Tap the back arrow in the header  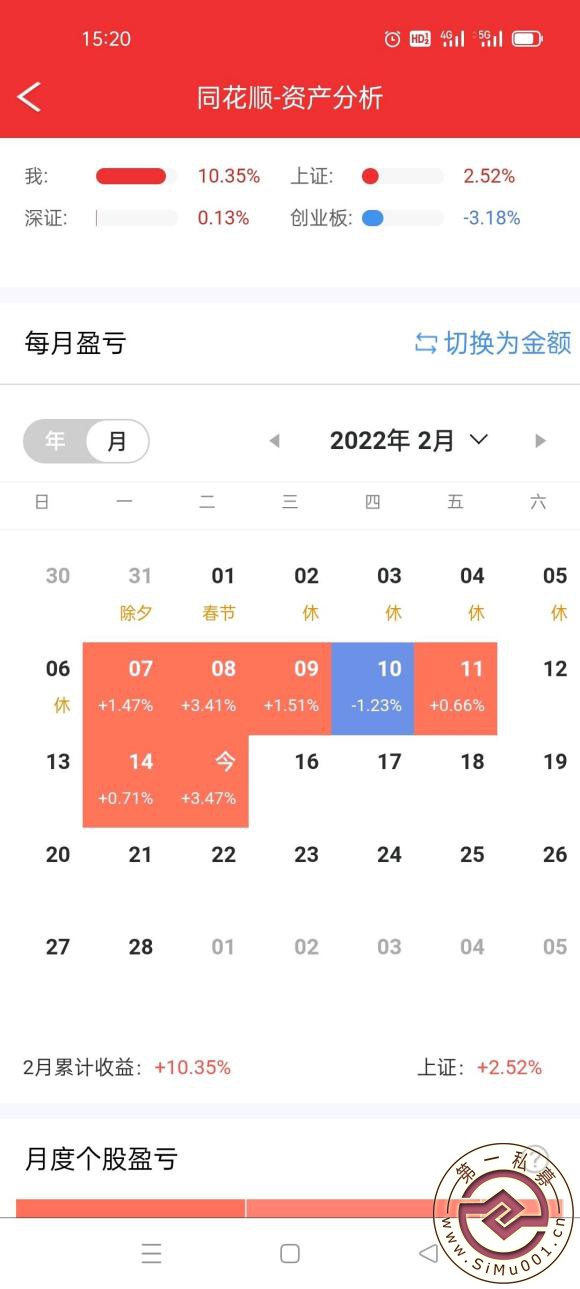click(29, 97)
